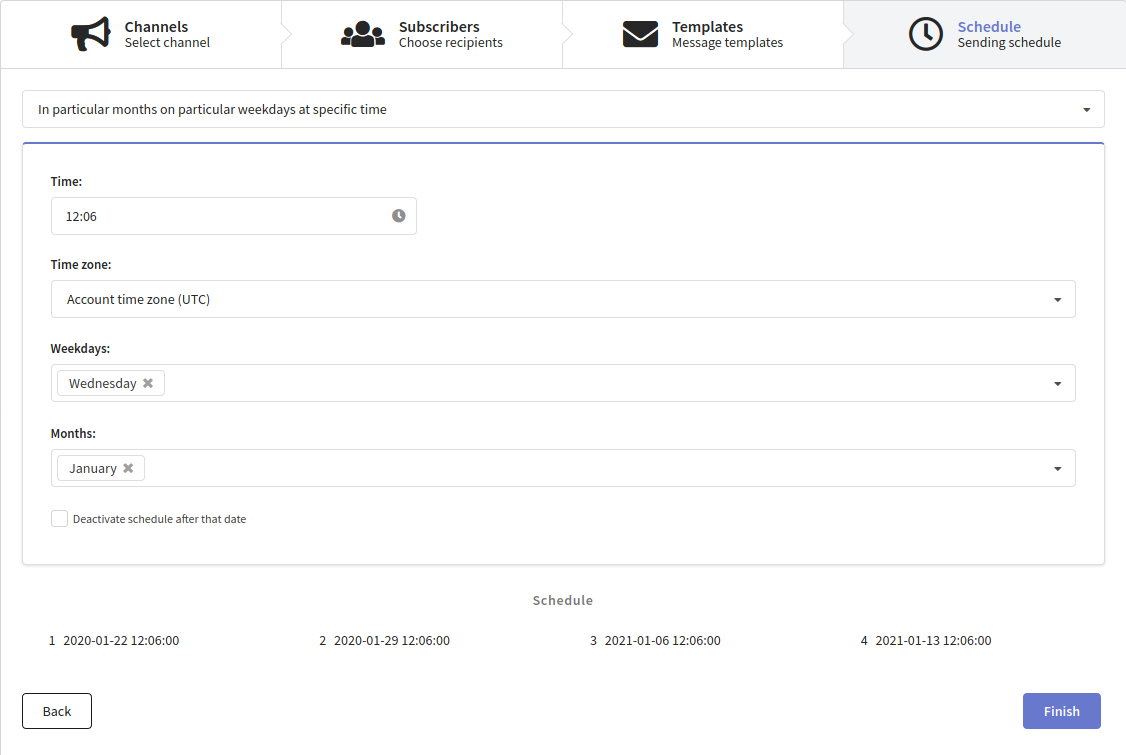The width and height of the screenshot is (1126, 755).
Task: Remove Wednesday tag with x icon
Action: point(148,383)
